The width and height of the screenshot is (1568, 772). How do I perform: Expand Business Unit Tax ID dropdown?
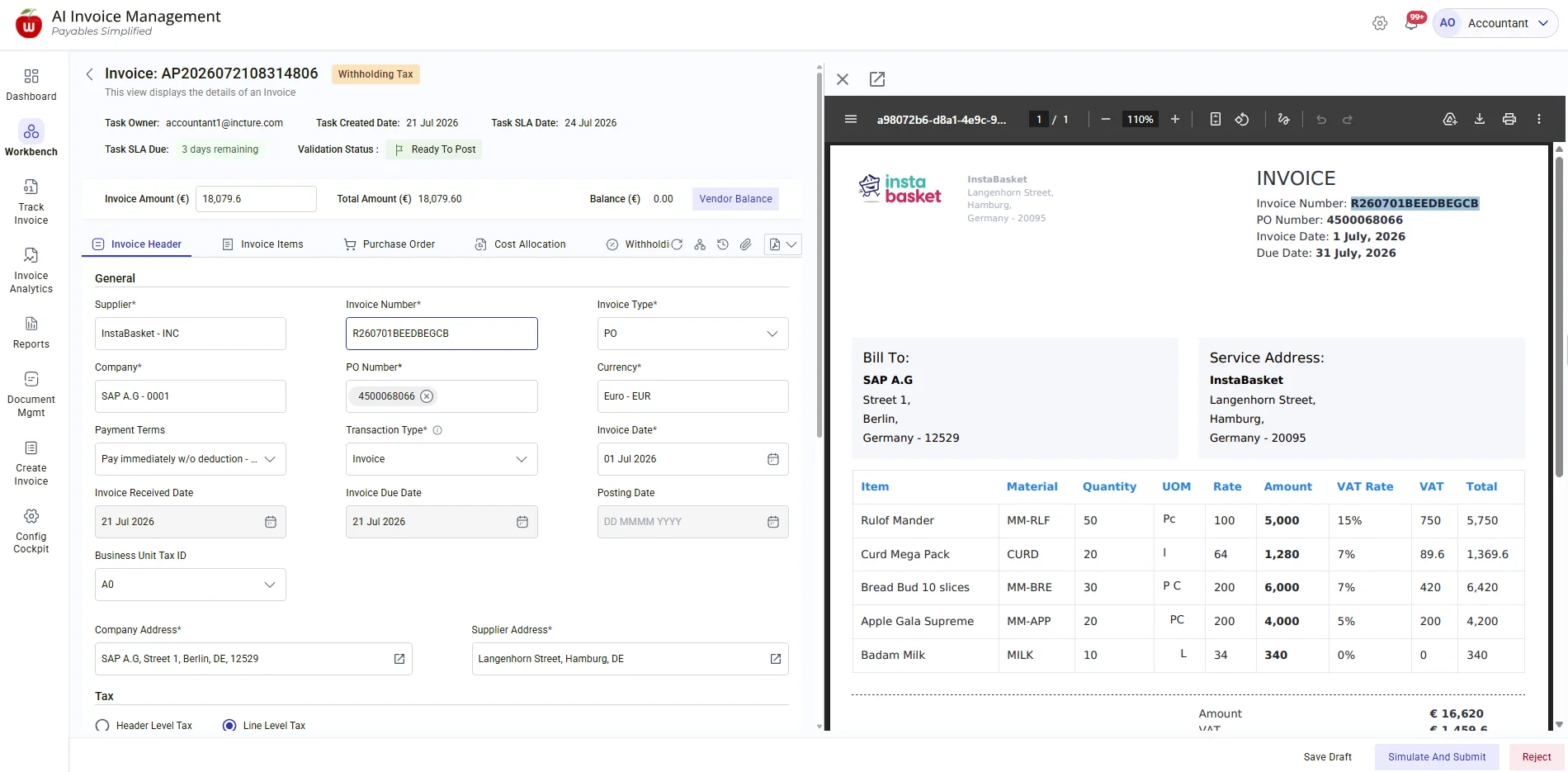(191, 585)
